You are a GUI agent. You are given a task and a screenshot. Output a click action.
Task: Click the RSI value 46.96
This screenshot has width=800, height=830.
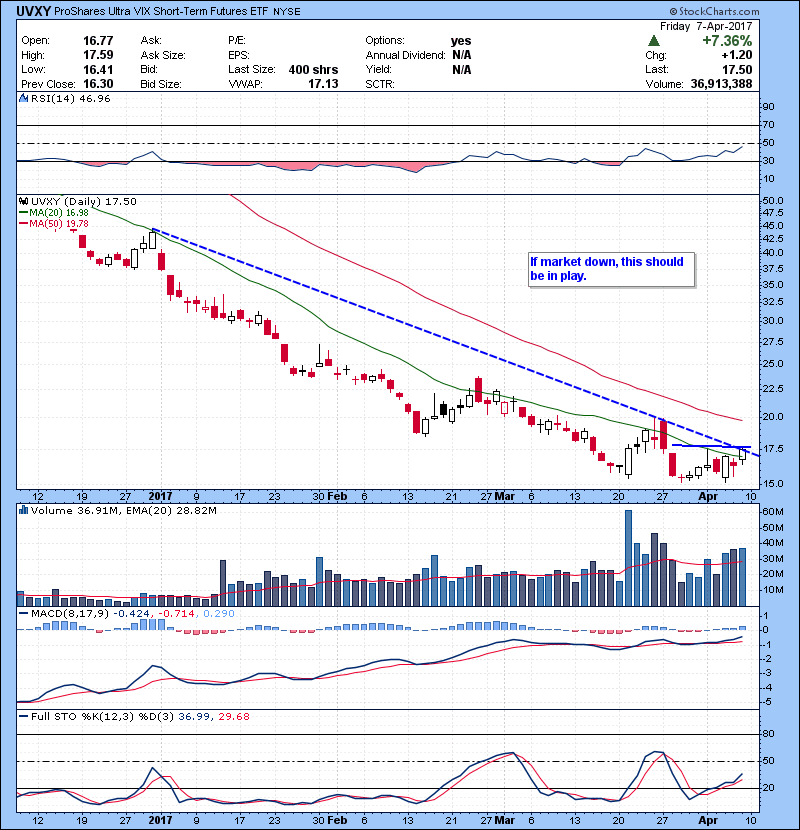[x=94, y=98]
